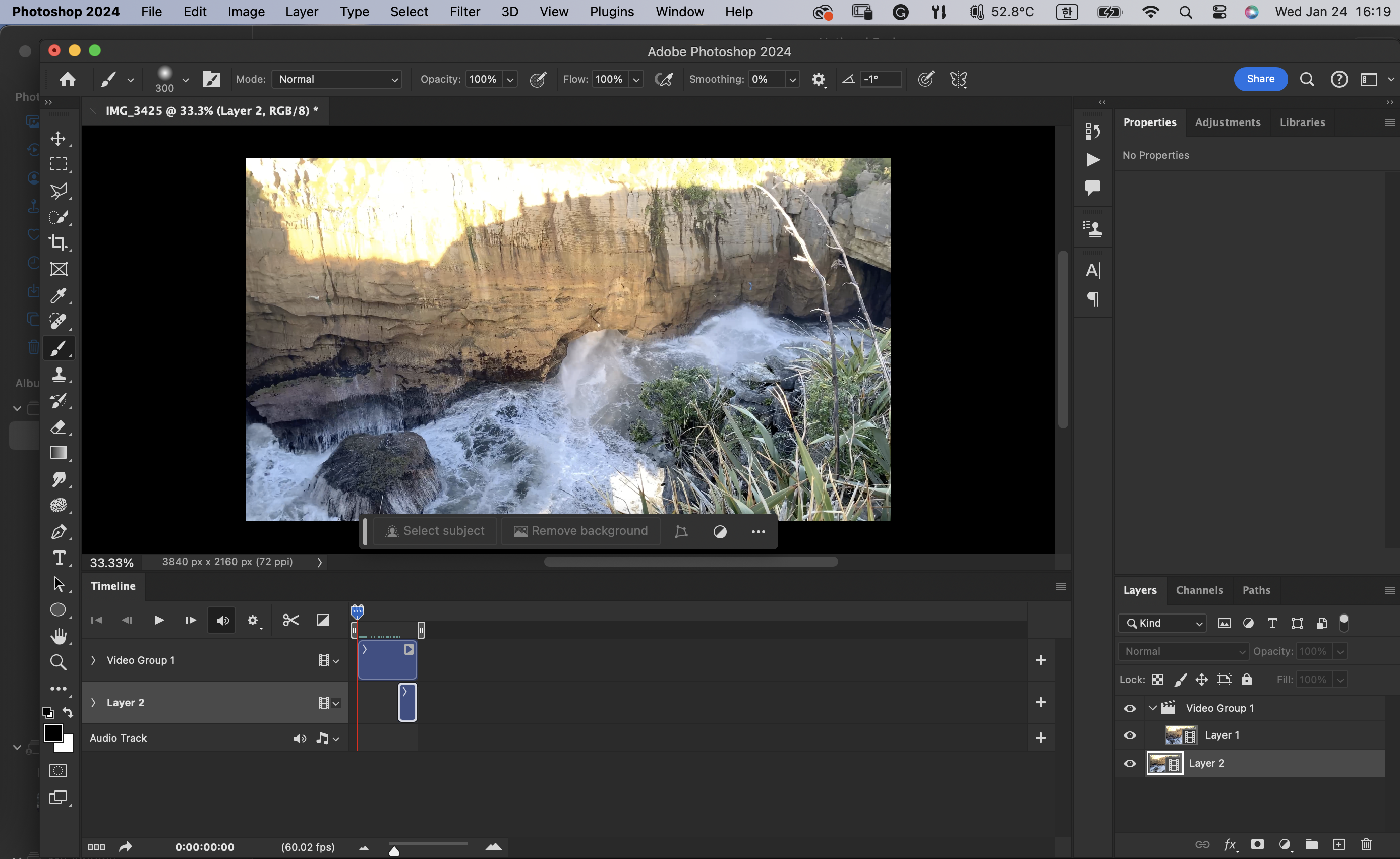Select the Eyedropper tool
The width and height of the screenshot is (1400, 859).
pos(58,295)
